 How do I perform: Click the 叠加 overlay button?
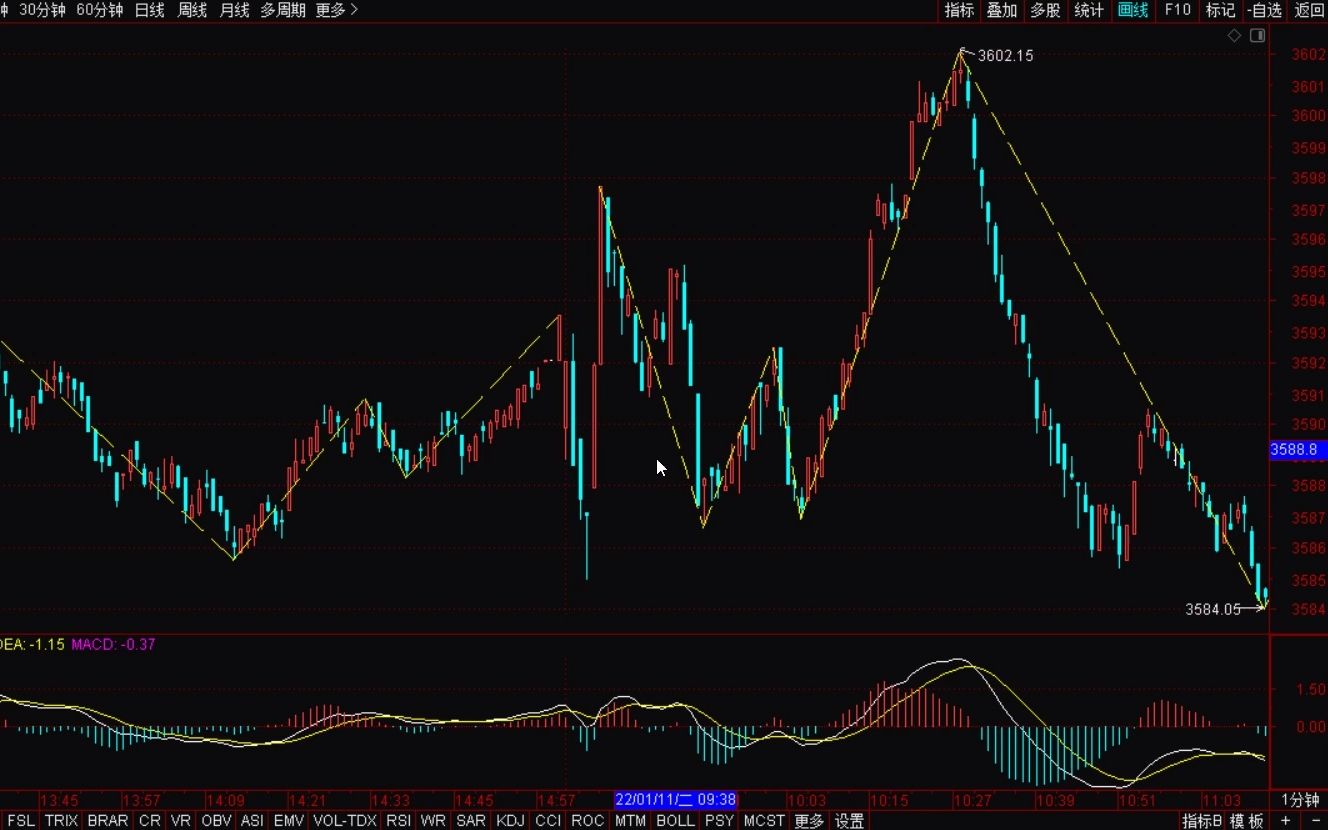[1002, 10]
